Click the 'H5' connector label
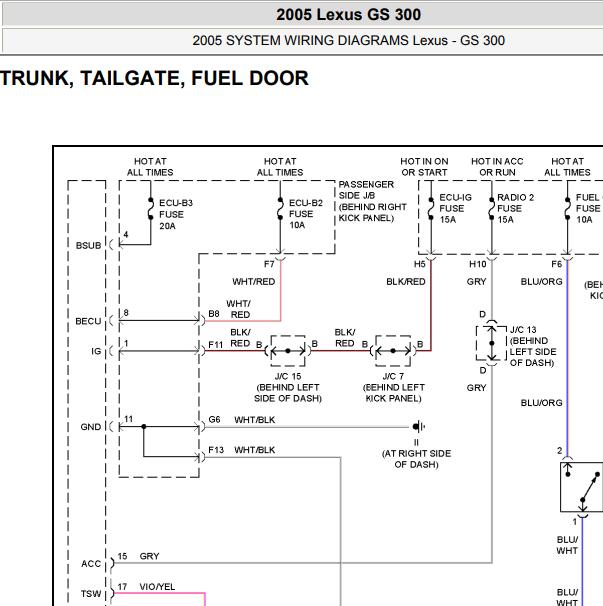The height and width of the screenshot is (606, 603). pyautogui.click(x=419, y=264)
